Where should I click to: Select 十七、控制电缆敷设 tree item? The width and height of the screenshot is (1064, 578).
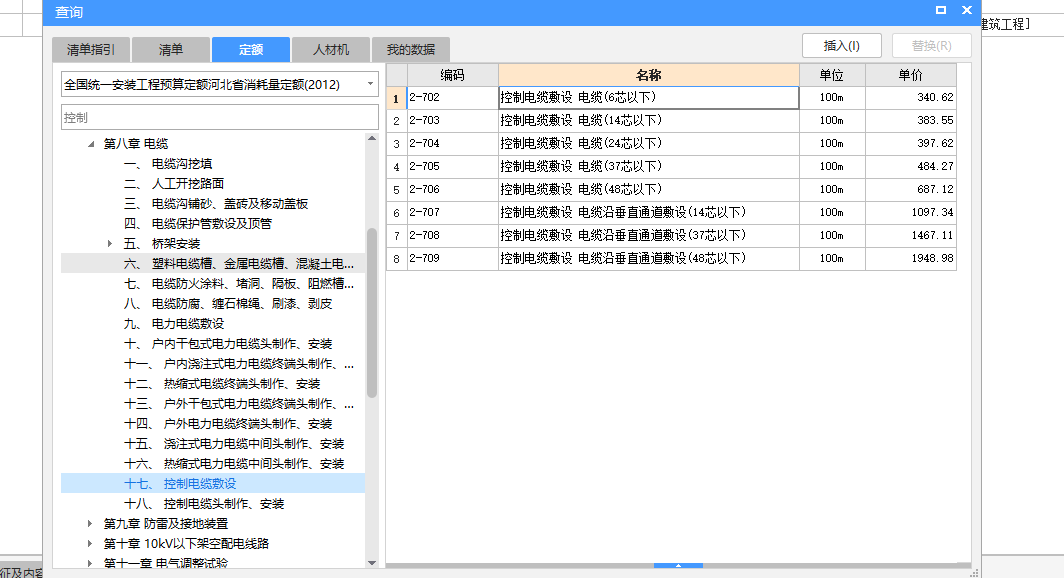[x=180, y=484]
